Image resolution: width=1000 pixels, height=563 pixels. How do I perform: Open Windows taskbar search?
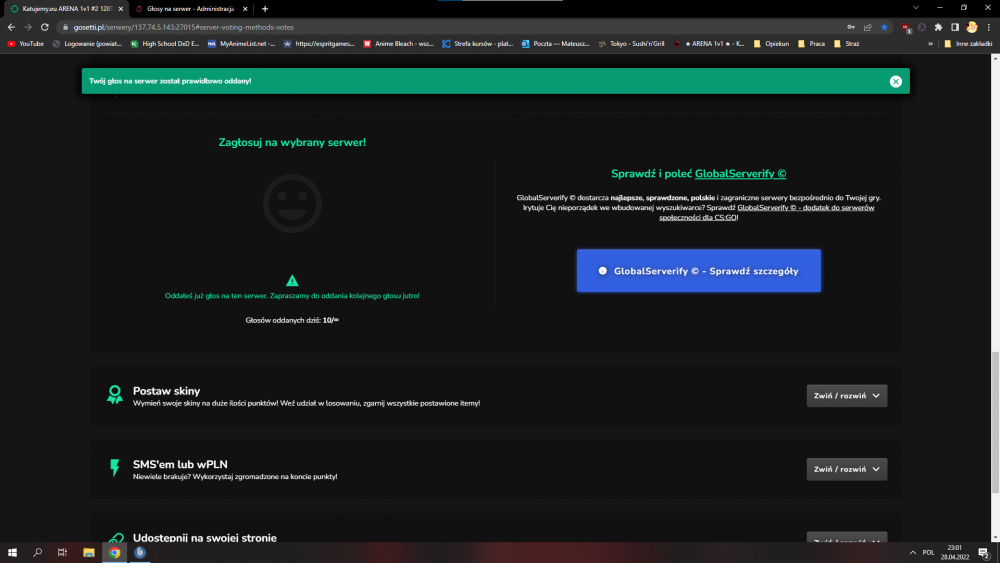[38, 553]
